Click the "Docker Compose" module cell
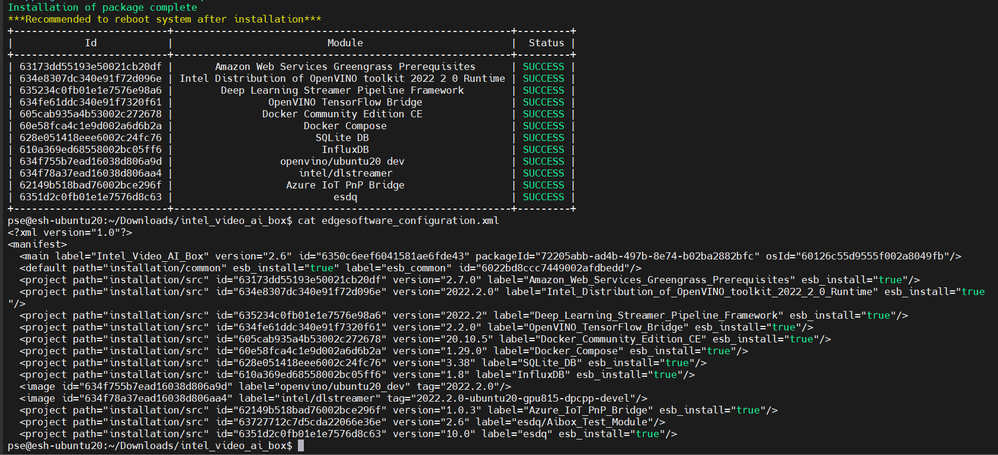 pyautogui.click(x=345, y=126)
